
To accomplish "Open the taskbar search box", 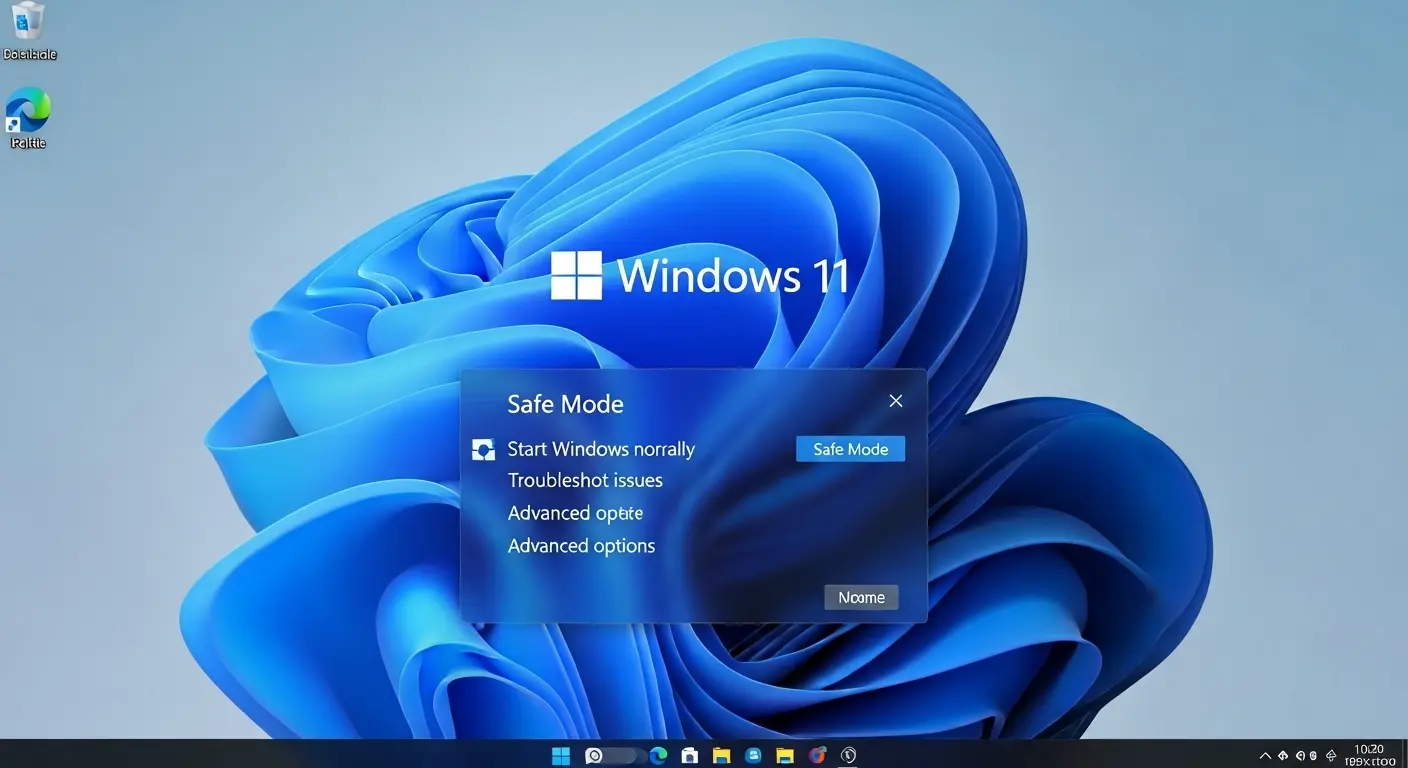I will click(616, 756).
